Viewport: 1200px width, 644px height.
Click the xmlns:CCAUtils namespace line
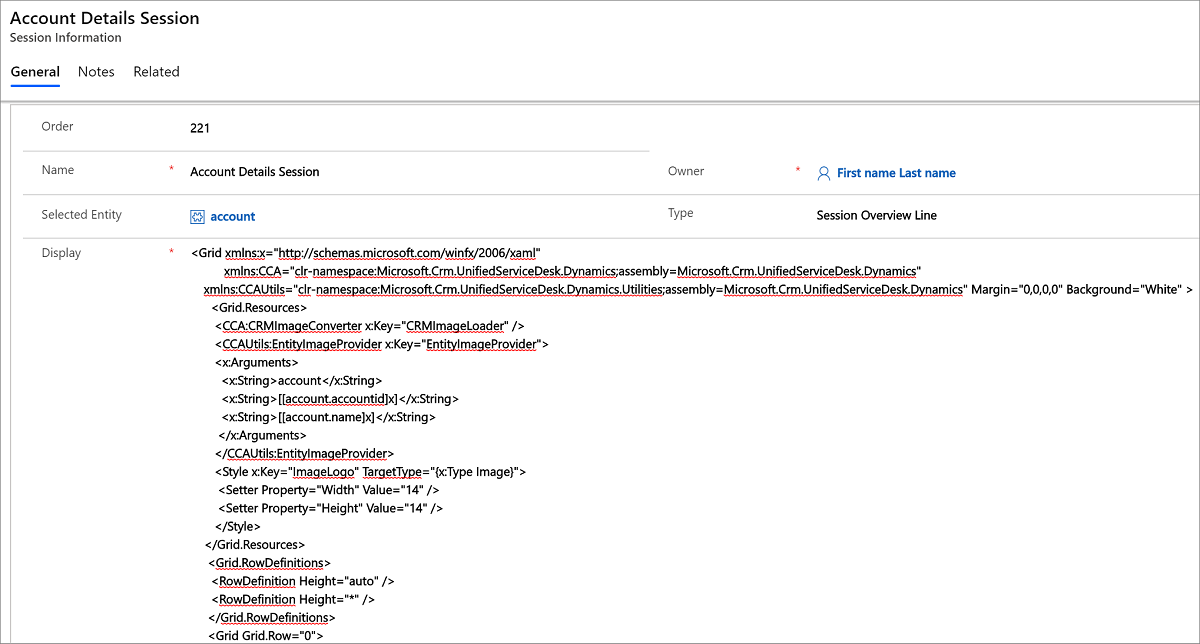[697, 289]
